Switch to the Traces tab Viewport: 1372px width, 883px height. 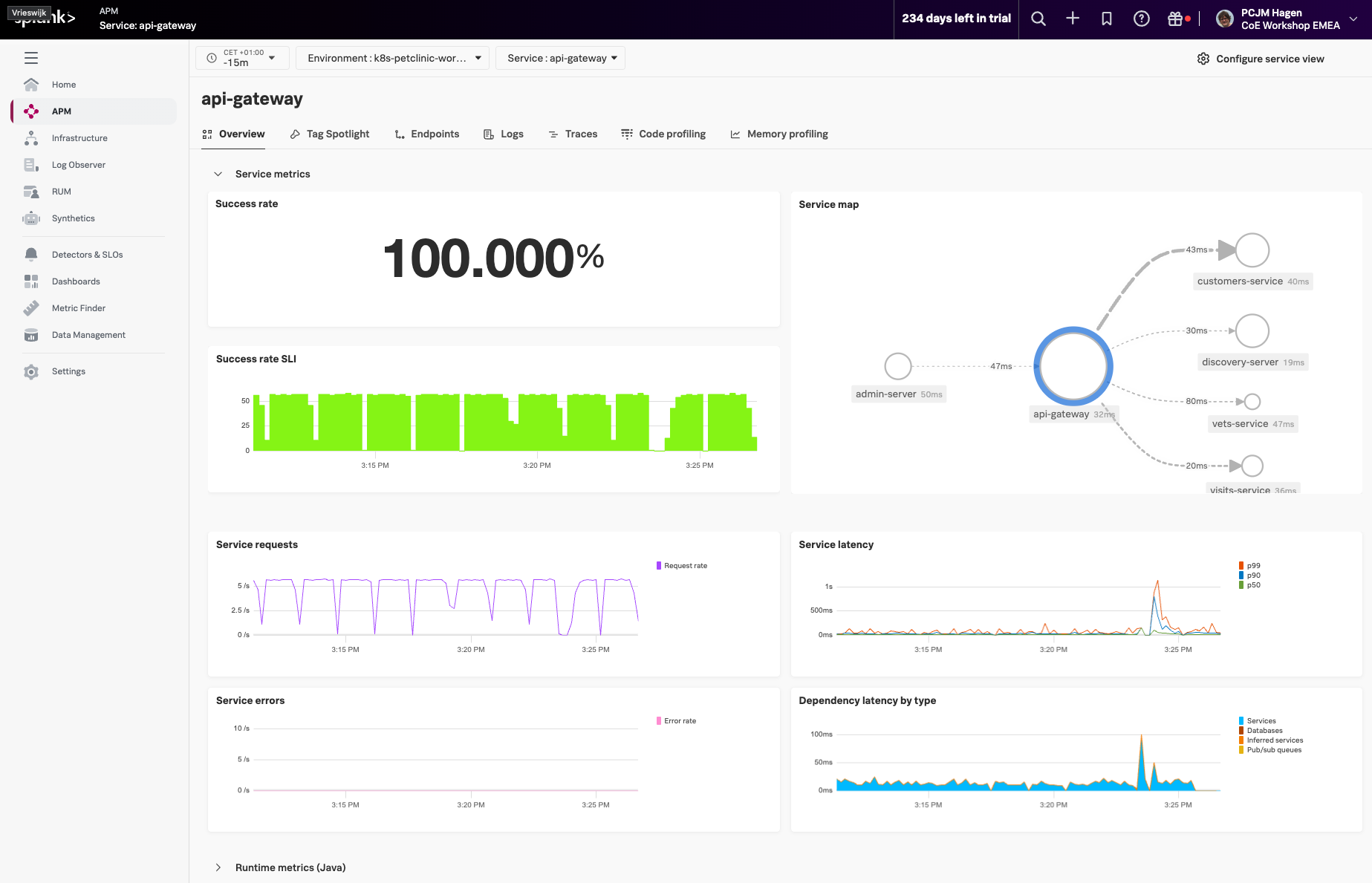click(x=573, y=134)
